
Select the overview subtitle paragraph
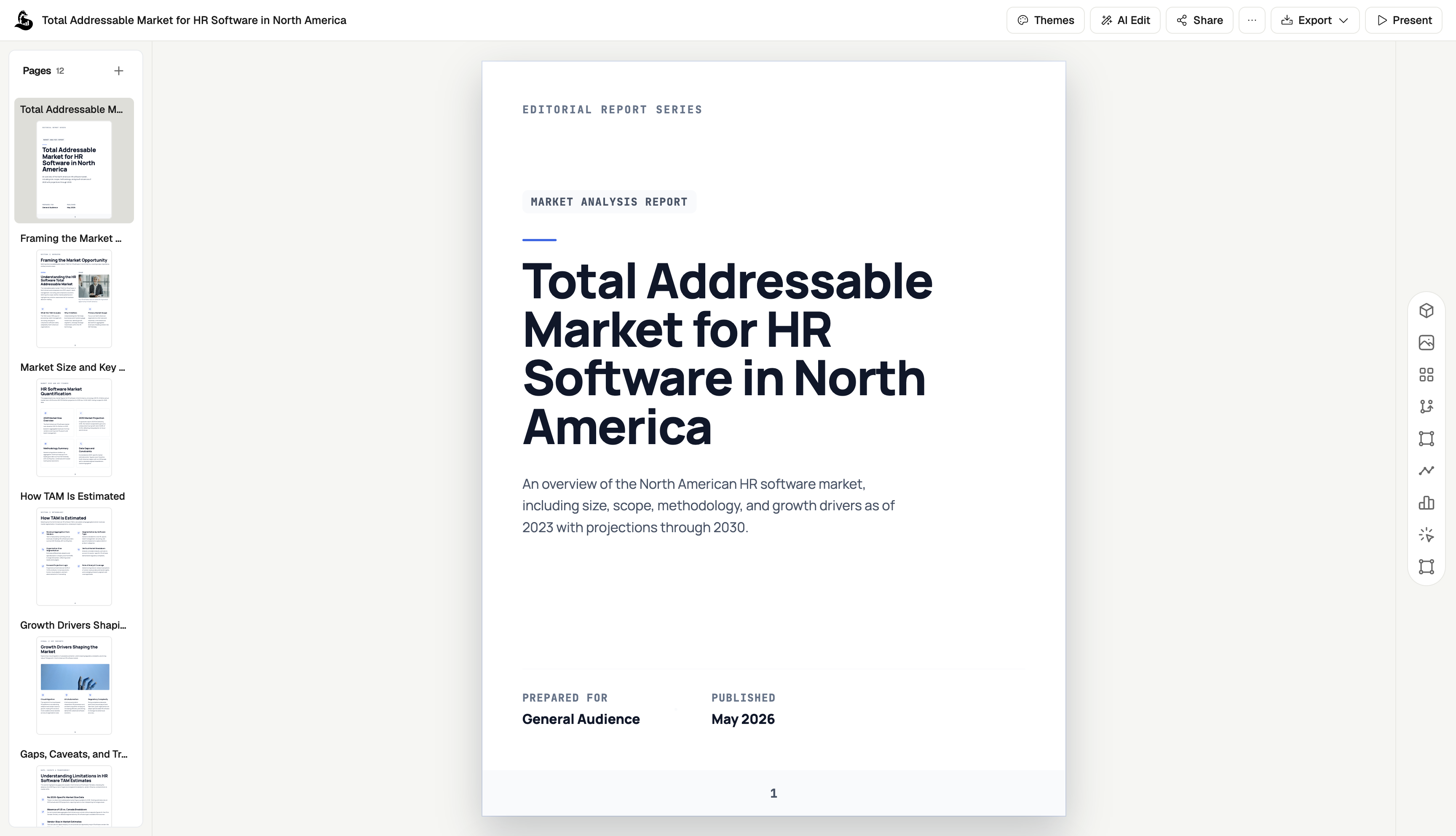click(x=708, y=505)
